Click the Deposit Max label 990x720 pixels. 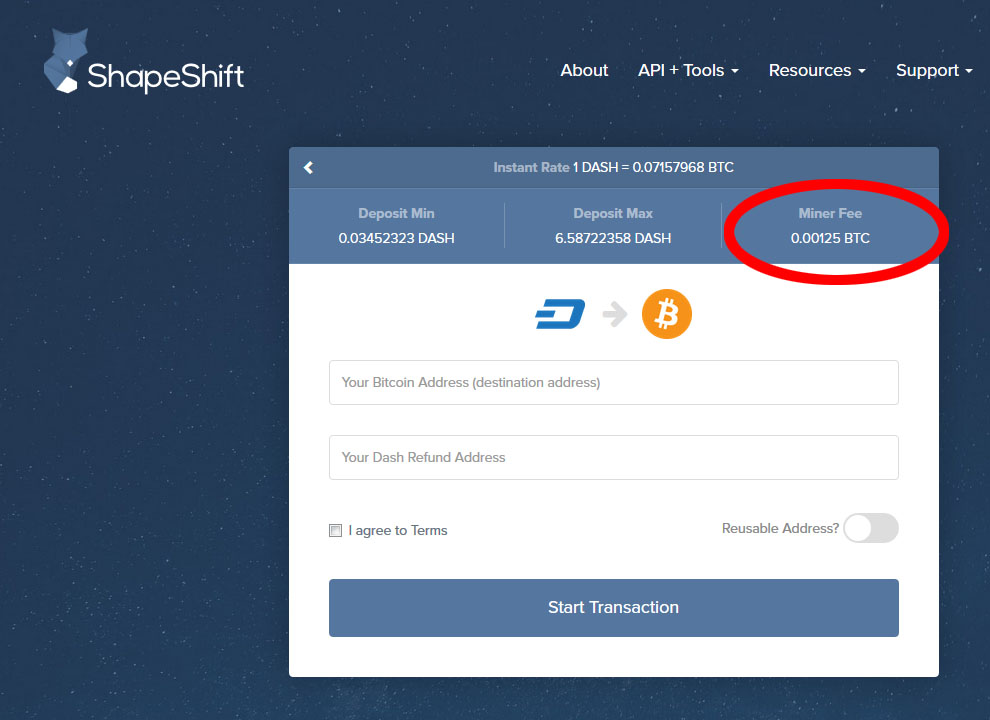click(613, 213)
